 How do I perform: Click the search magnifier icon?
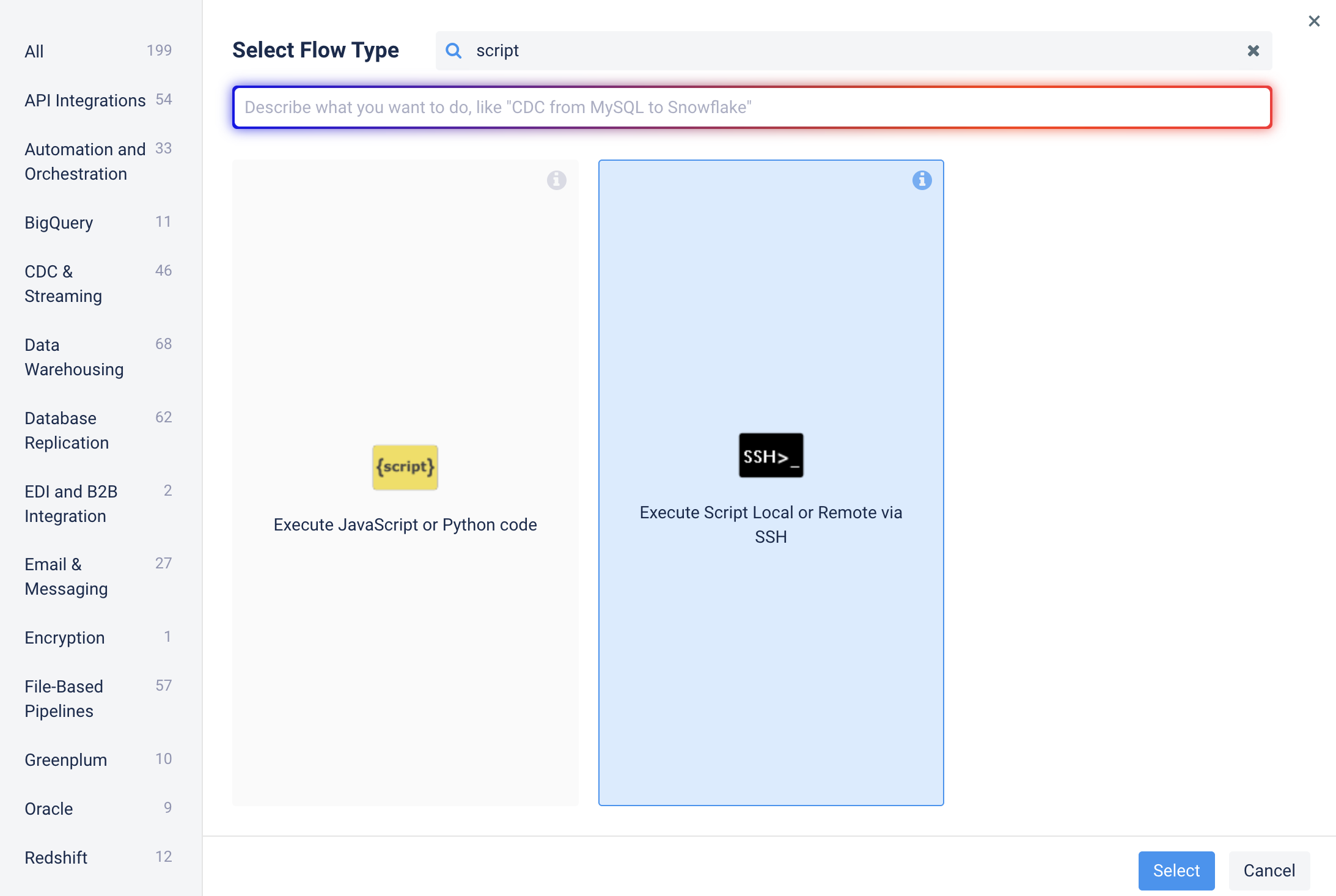coord(453,50)
